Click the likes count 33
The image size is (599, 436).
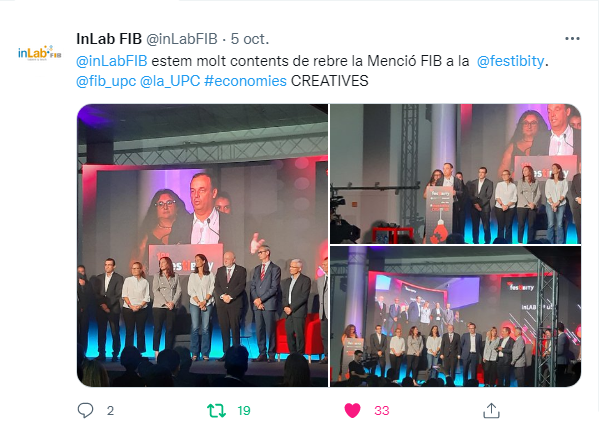(x=382, y=411)
